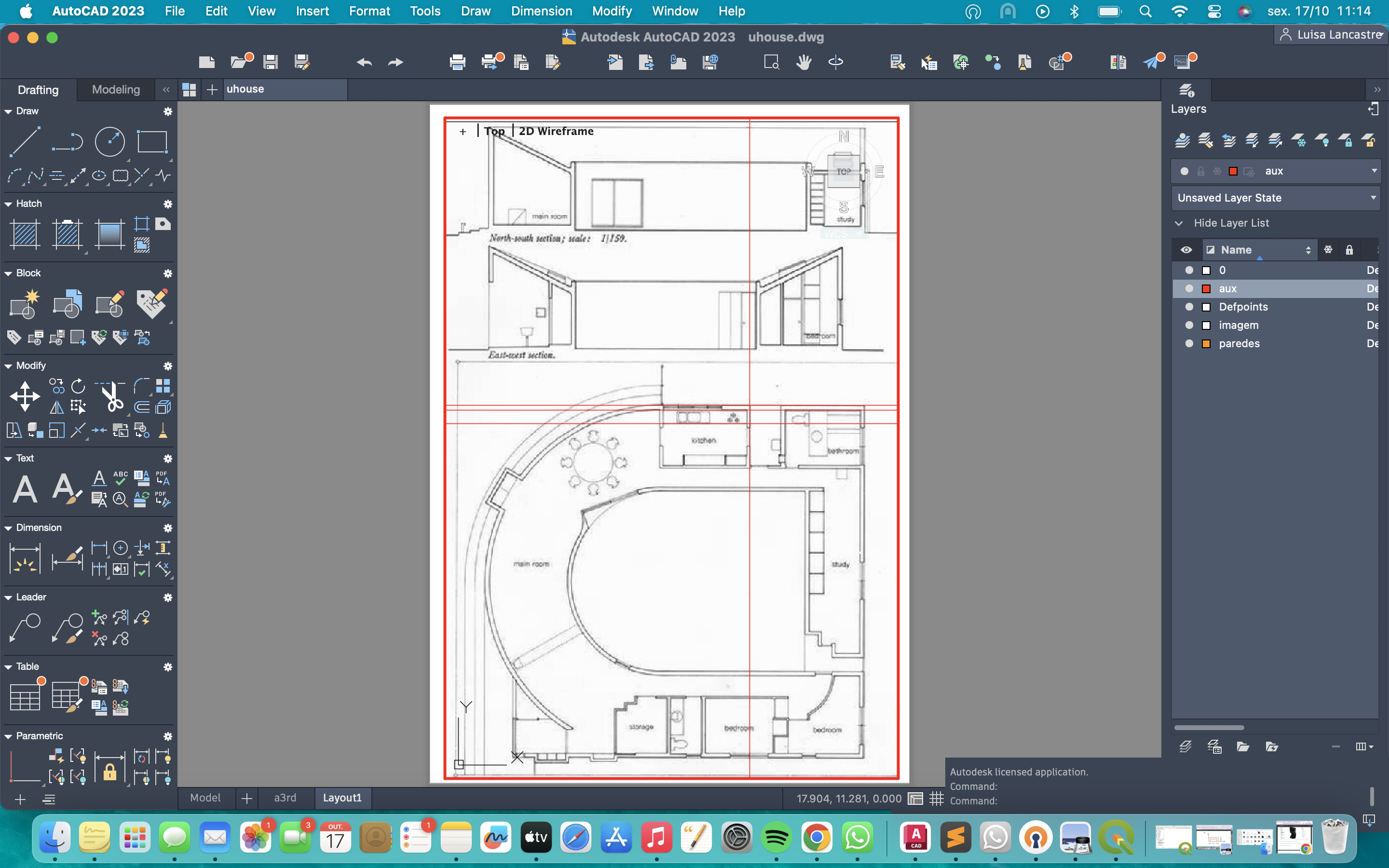This screenshot has width=1389, height=868.
Task: Select the Circle draw tool
Action: tap(109, 141)
